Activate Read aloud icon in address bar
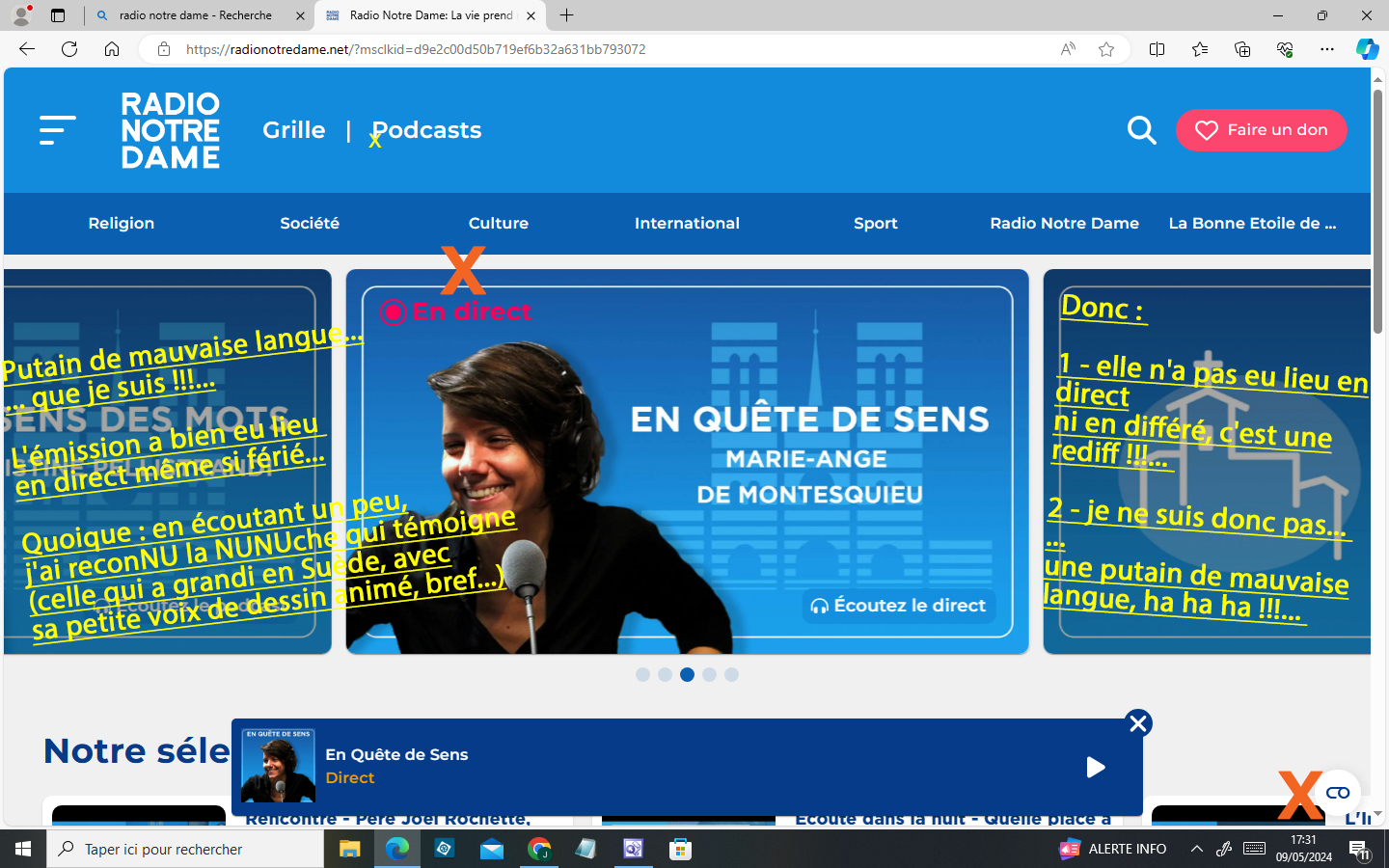This screenshot has height=868, width=1389. (x=1068, y=49)
